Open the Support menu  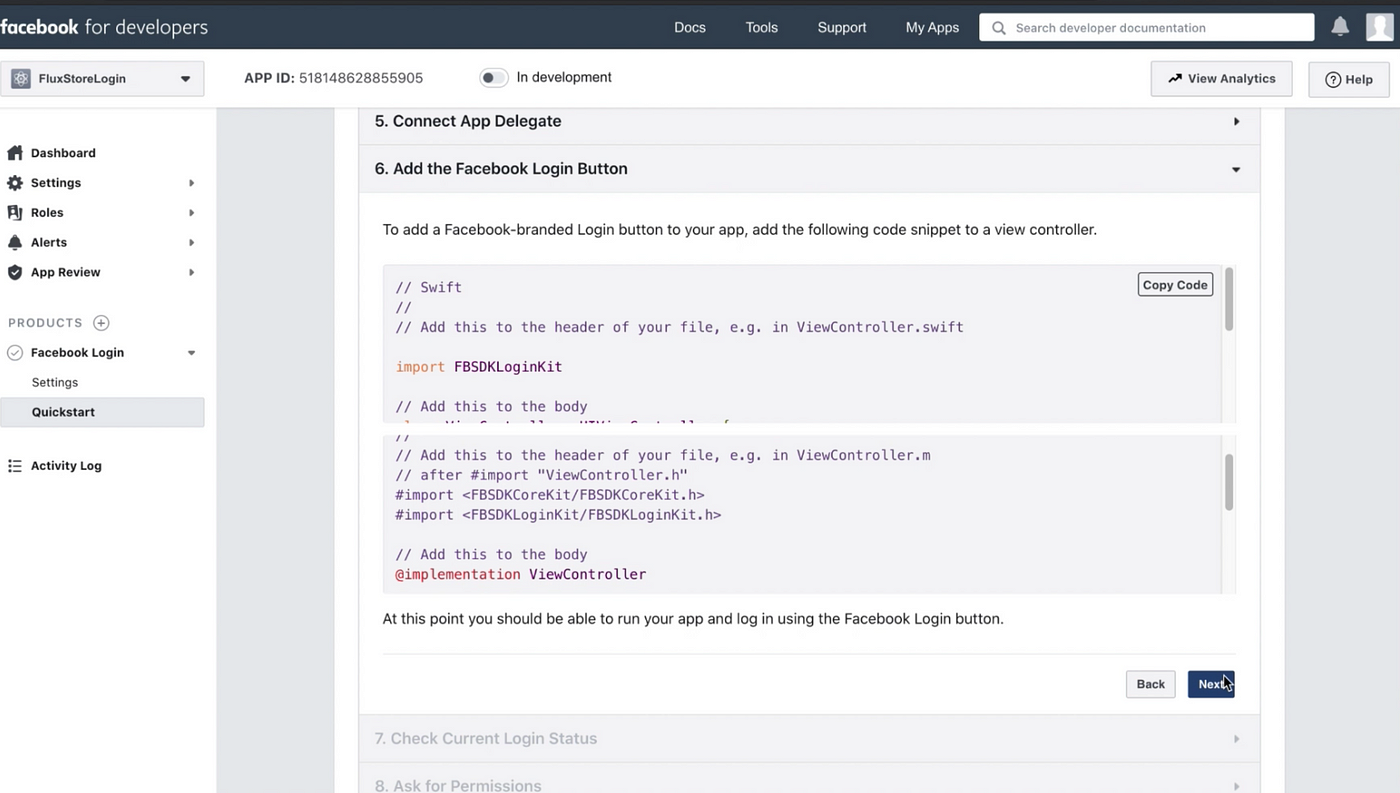coord(842,28)
